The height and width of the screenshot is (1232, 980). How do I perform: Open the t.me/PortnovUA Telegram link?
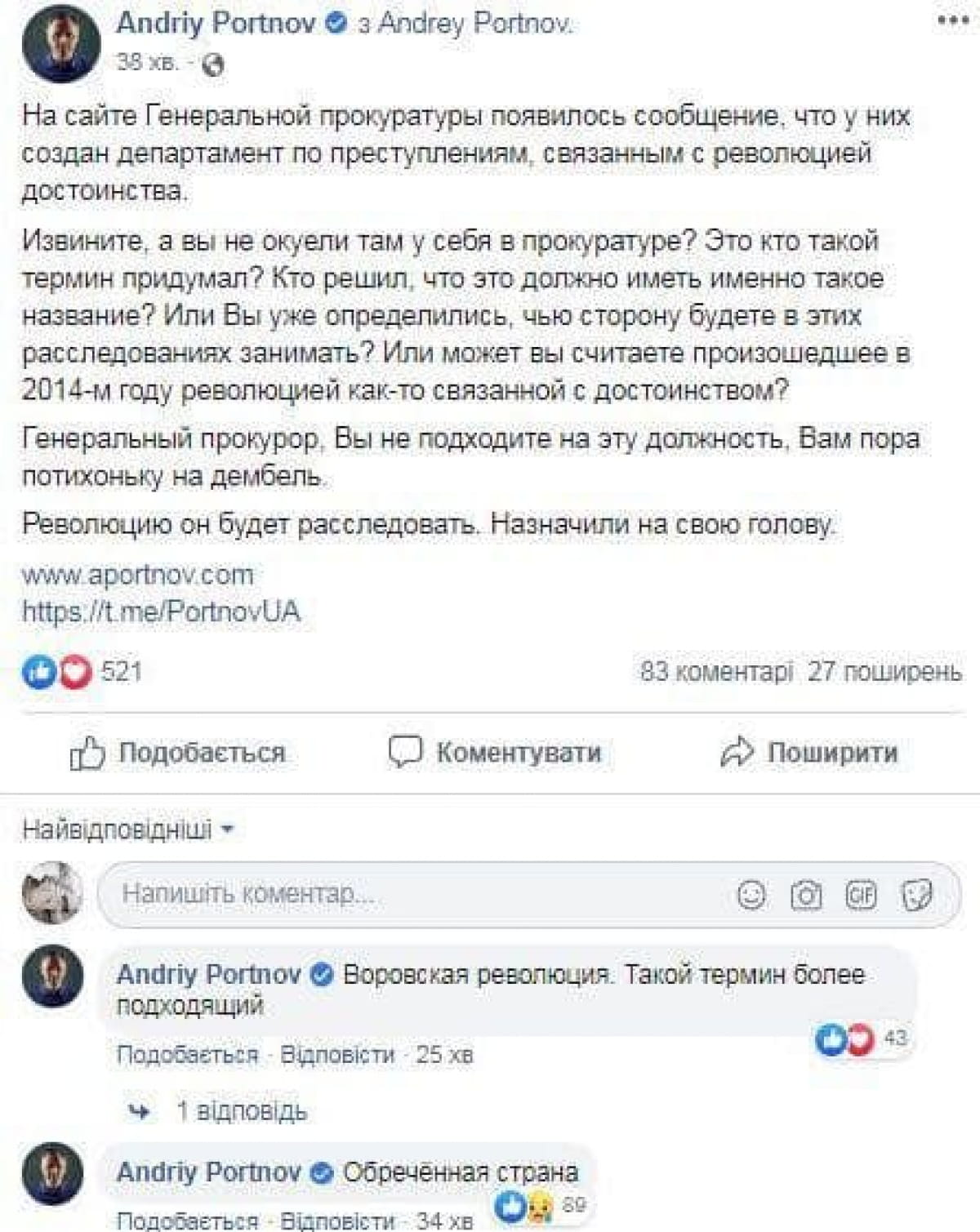[x=161, y=612]
